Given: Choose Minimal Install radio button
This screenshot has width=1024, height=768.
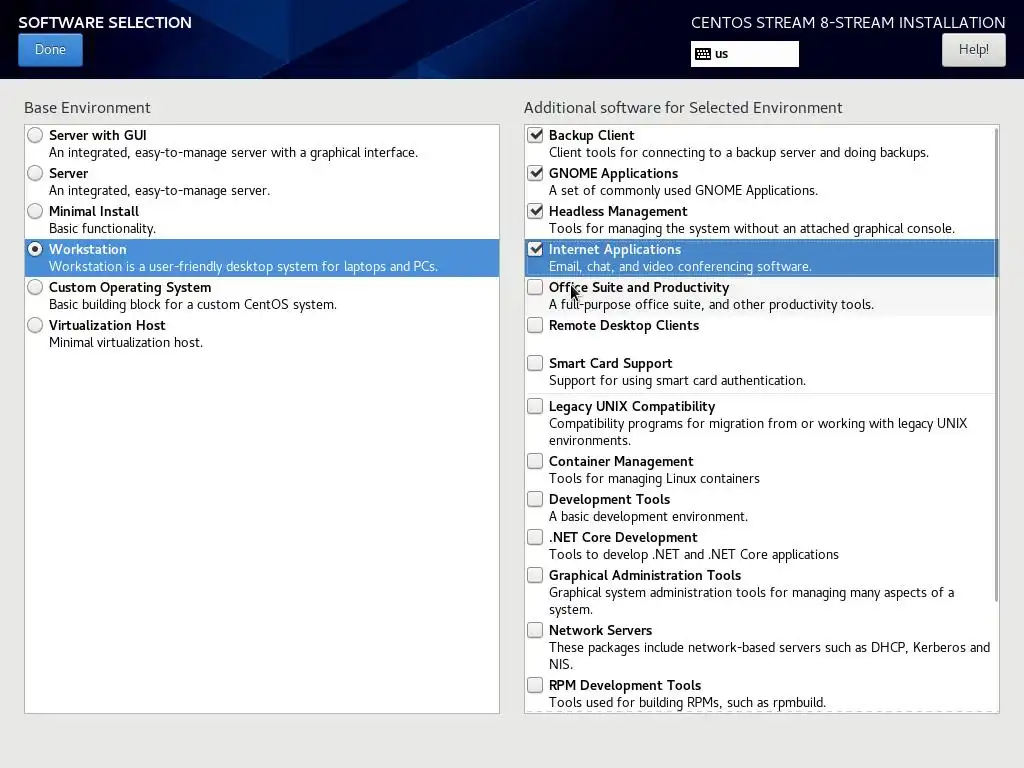Looking at the screenshot, I should tap(35, 211).
